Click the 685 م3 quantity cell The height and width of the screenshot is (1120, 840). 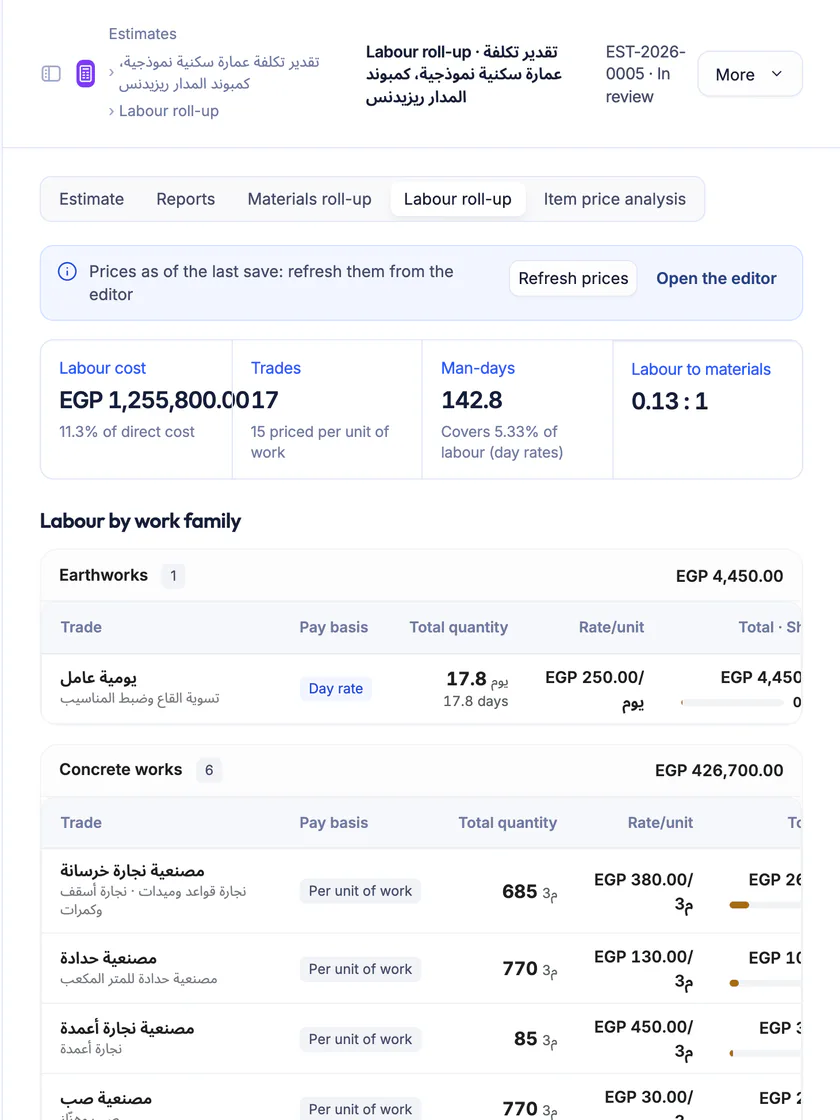[529, 891]
